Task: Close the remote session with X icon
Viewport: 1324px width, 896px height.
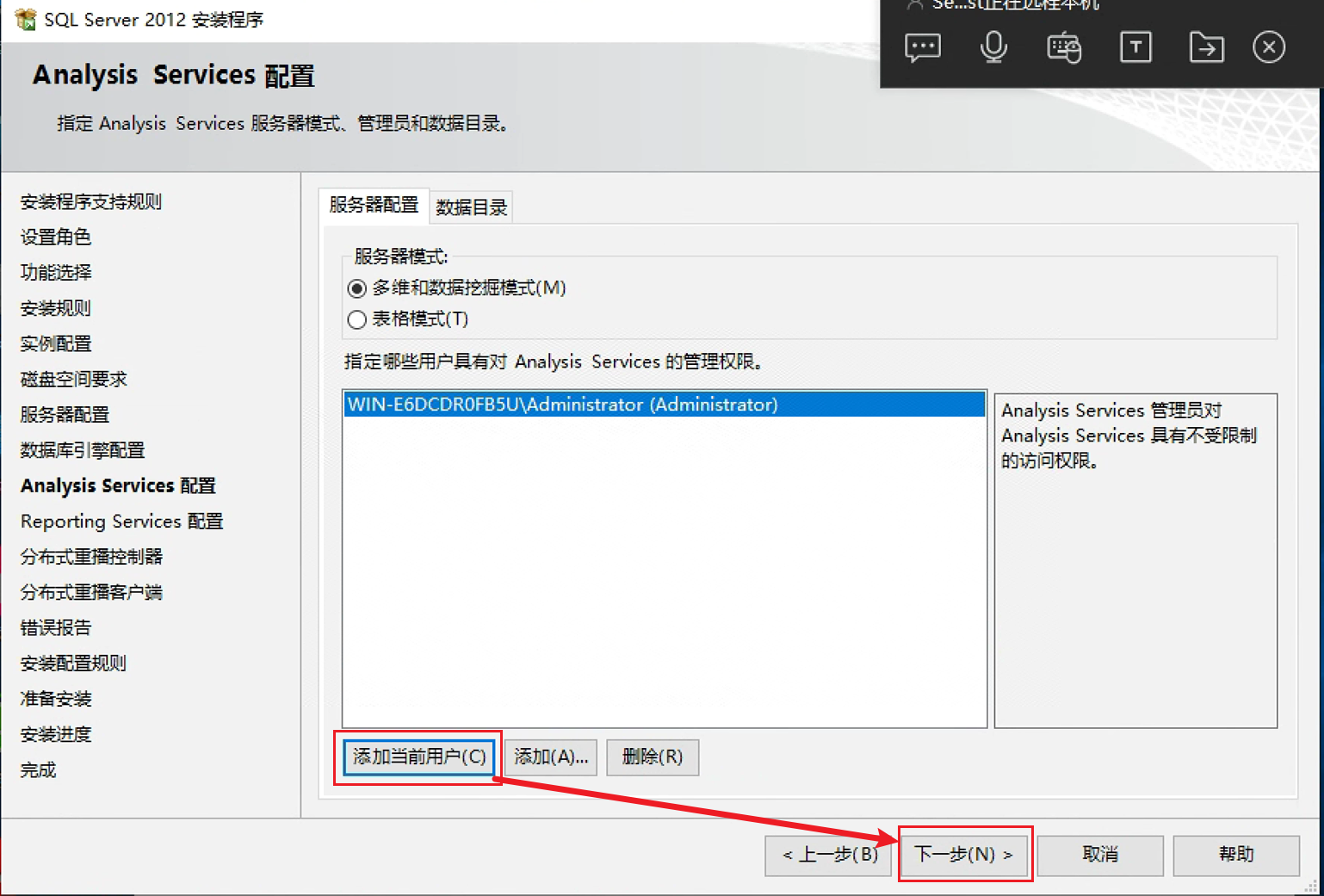Action: click(1269, 47)
